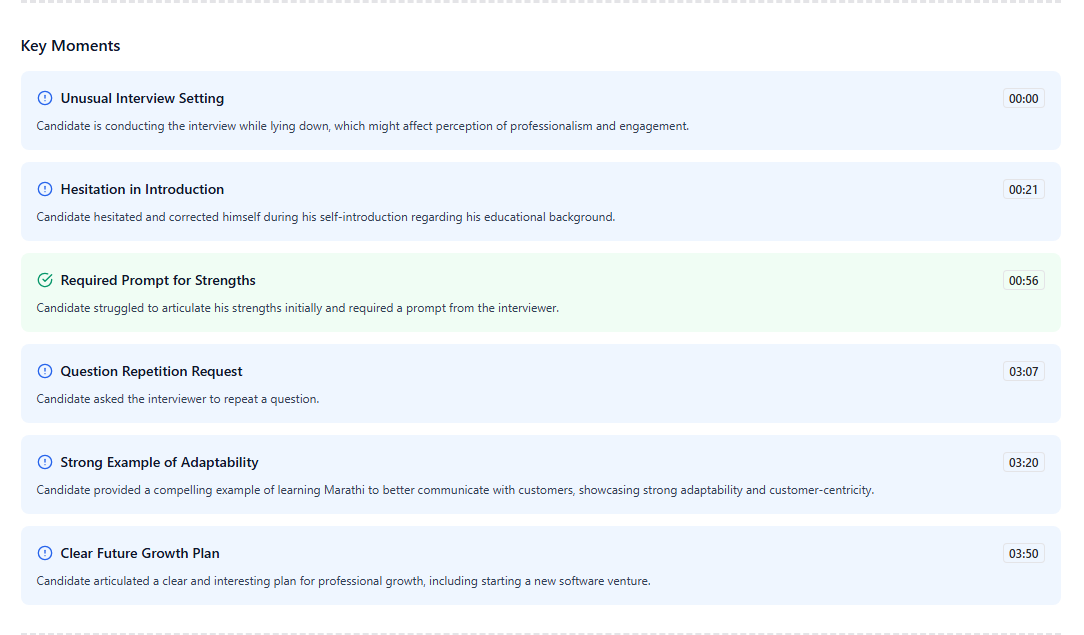Viewport: 1084px width, 635px height.
Task: Seek to the 00:56 key moment timestamp
Action: [1023, 280]
